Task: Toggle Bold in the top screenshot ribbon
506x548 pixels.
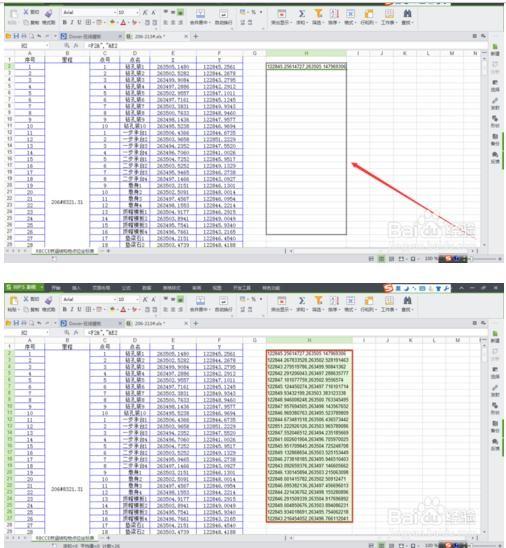Action: click(65, 22)
